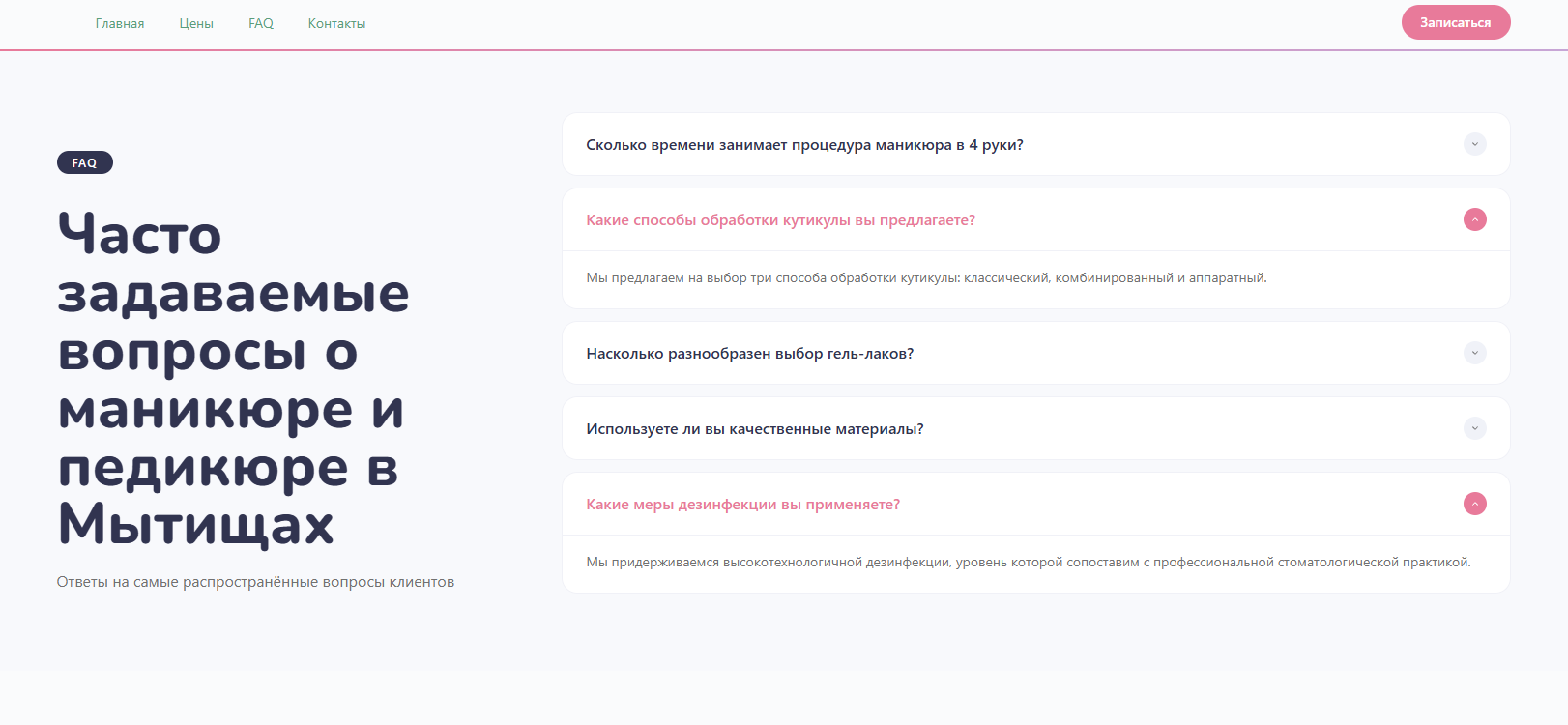Go to the Главная page
The width and height of the screenshot is (1568, 725).
pyautogui.click(x=120, y=23)
